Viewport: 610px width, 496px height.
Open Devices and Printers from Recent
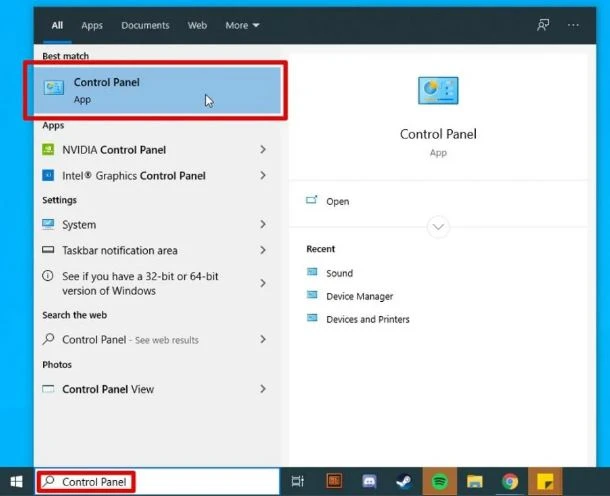click(x=368, y=319)
